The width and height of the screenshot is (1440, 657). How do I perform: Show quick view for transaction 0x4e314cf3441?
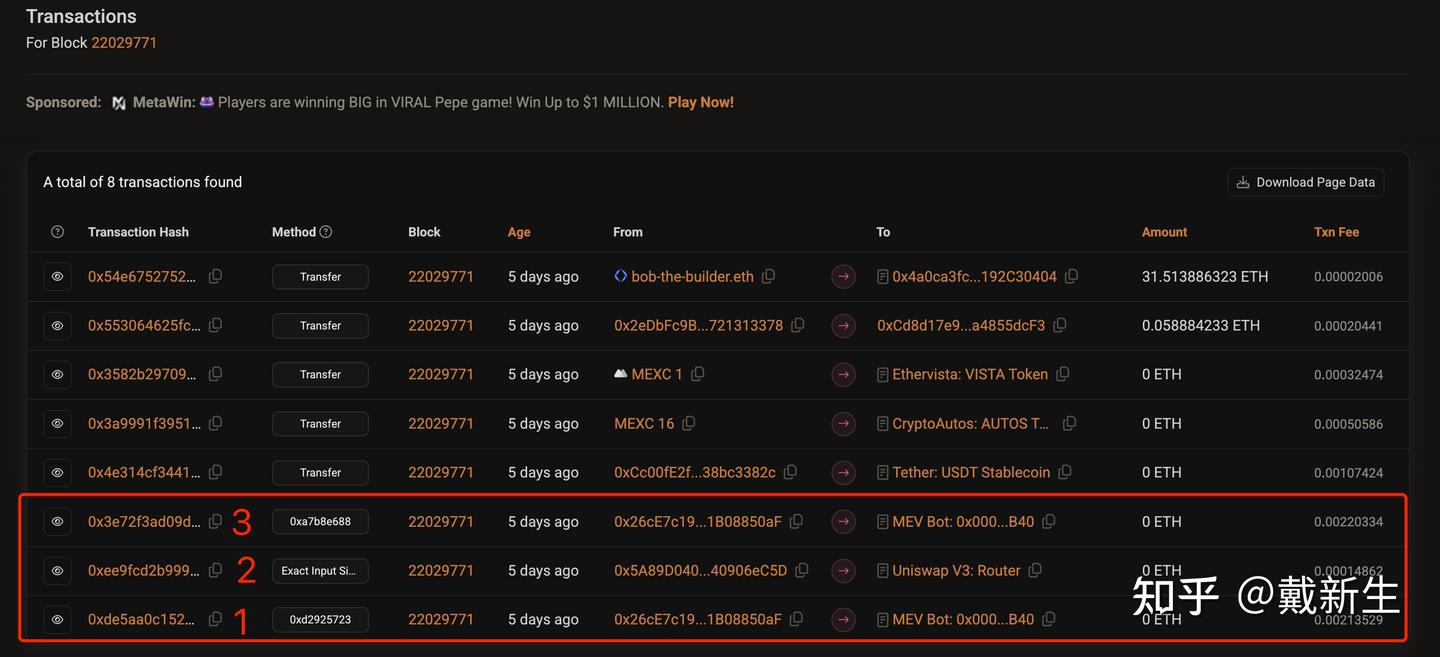coord(57,473)
